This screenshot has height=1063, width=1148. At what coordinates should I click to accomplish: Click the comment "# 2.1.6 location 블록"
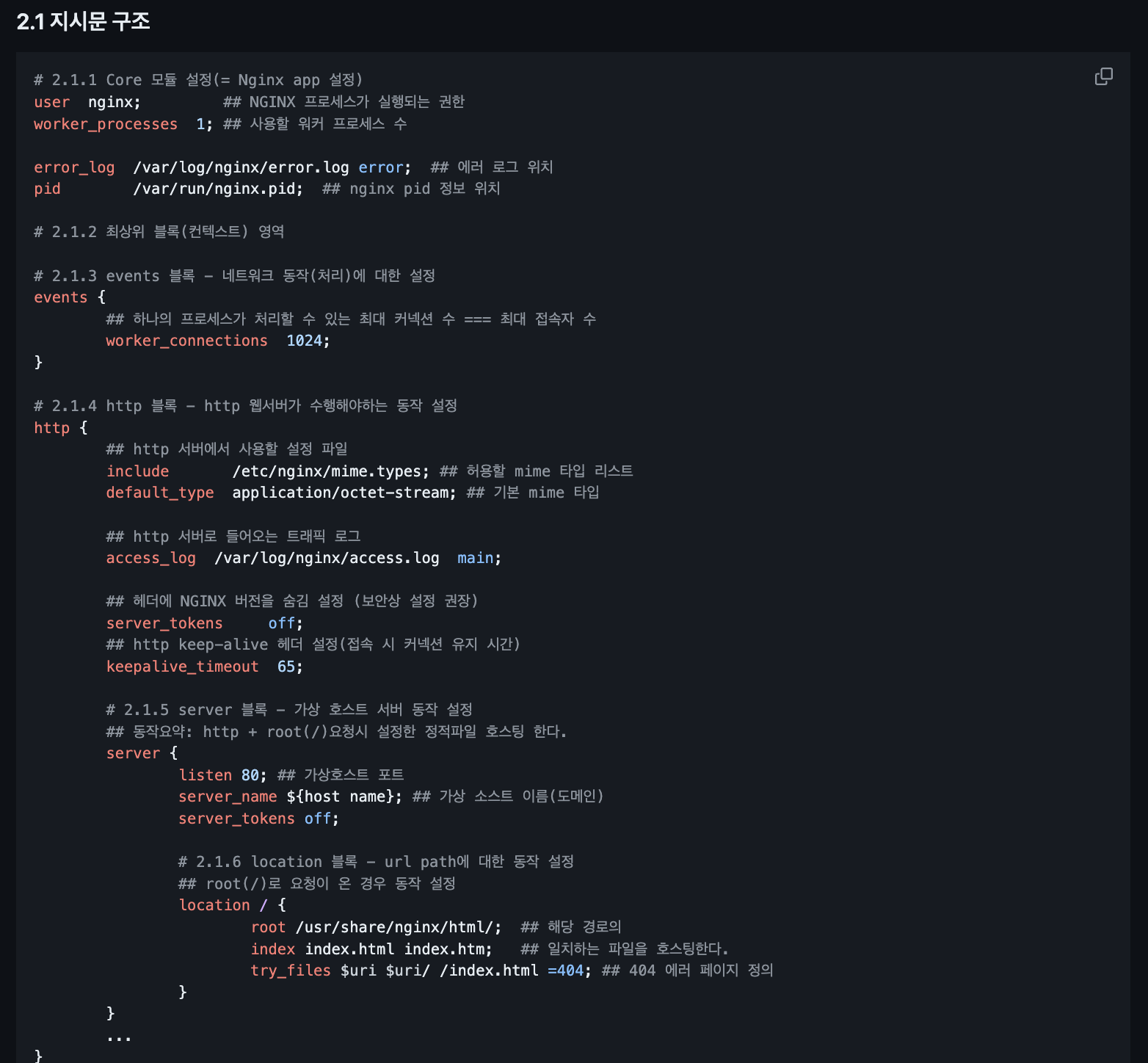pyautogui.click(x=268, y=862)
